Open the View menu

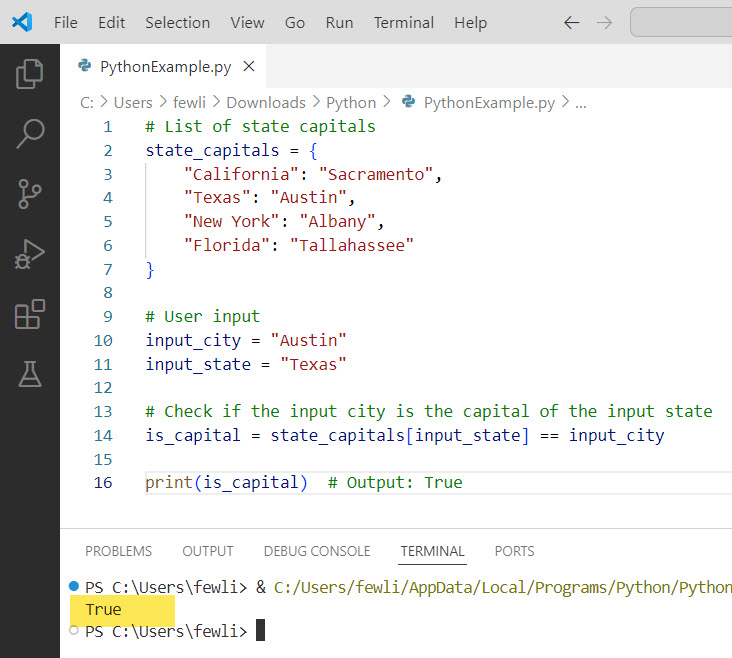(x=247, y=22)
